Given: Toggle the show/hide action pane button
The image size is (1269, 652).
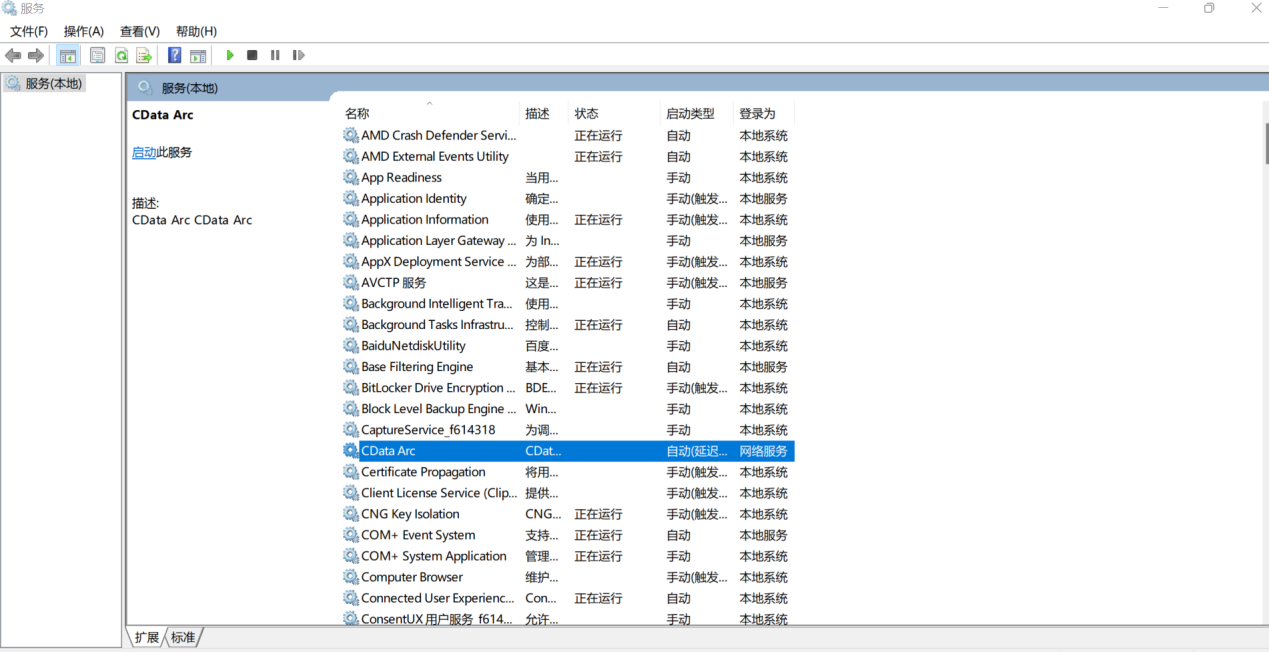Looking at the screenshot, I should tap(198, 56).
